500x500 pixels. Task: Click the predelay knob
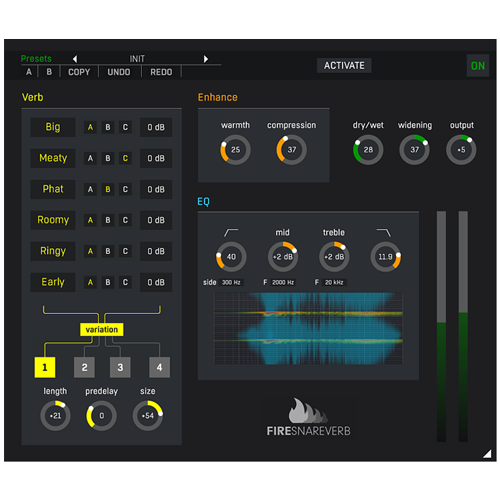101,416
